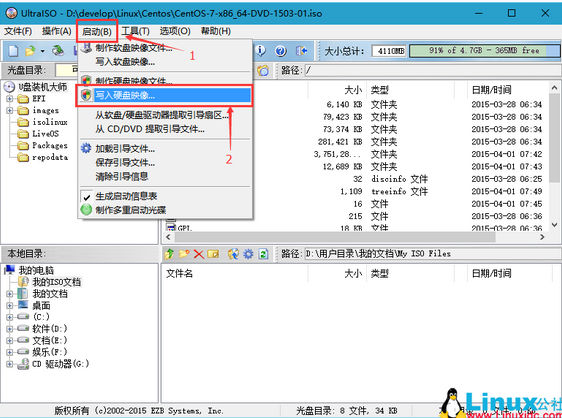Open the 操作(A) menu
Image resolution: width=562 pixels, height=418 pixels.
(57, 31)
